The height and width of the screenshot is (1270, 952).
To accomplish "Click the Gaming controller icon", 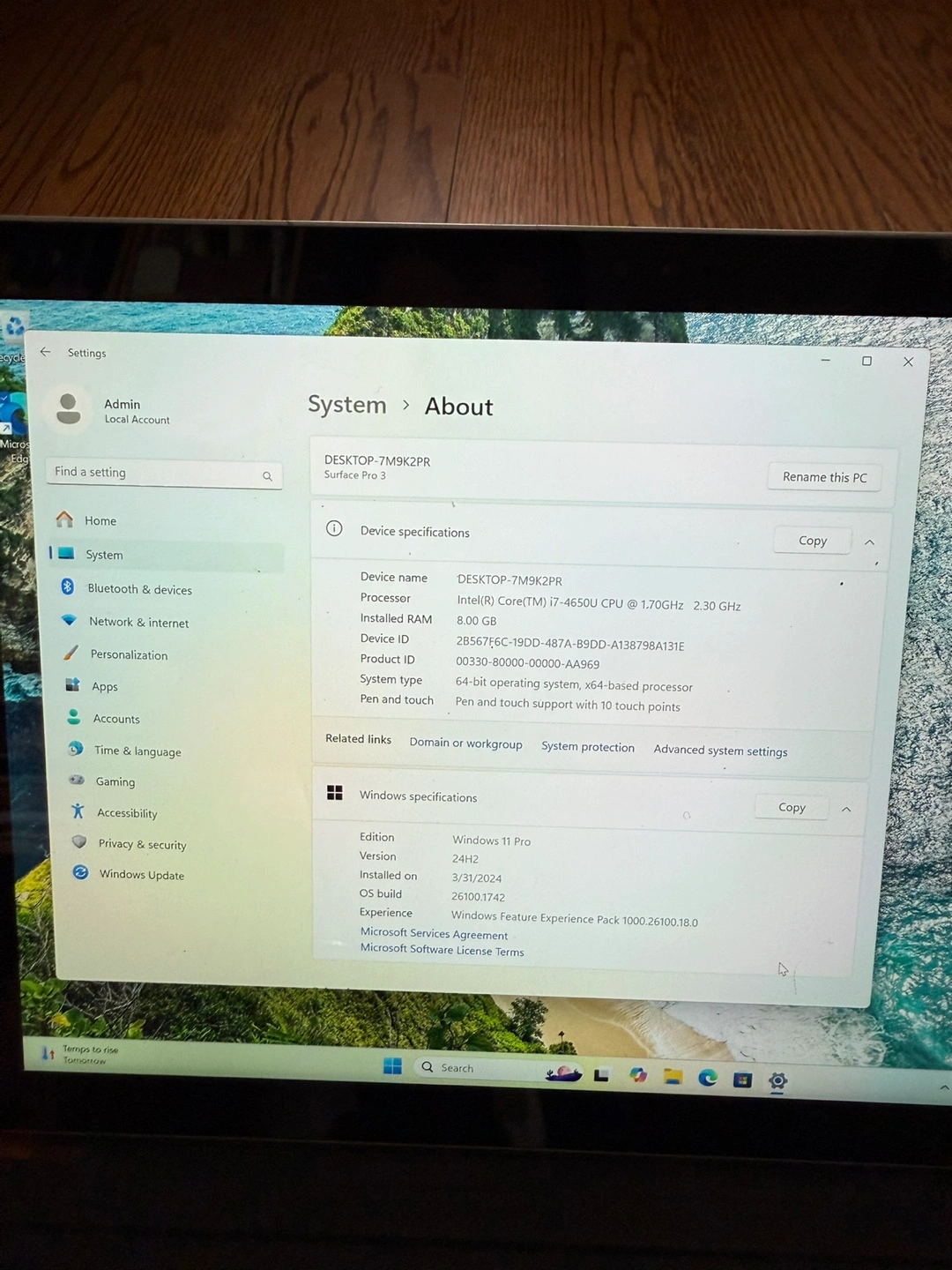I will pos(77,780).
